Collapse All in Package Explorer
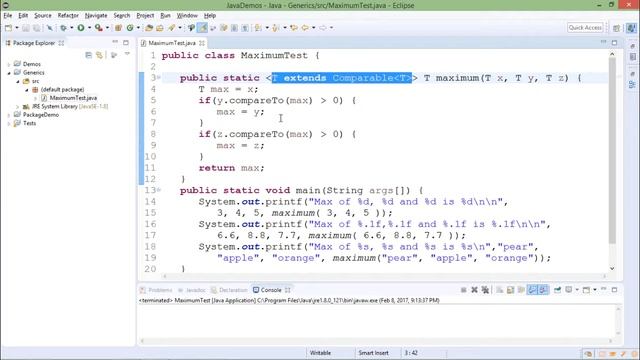This screenshot has width=640, height=360. coord(89,55)
